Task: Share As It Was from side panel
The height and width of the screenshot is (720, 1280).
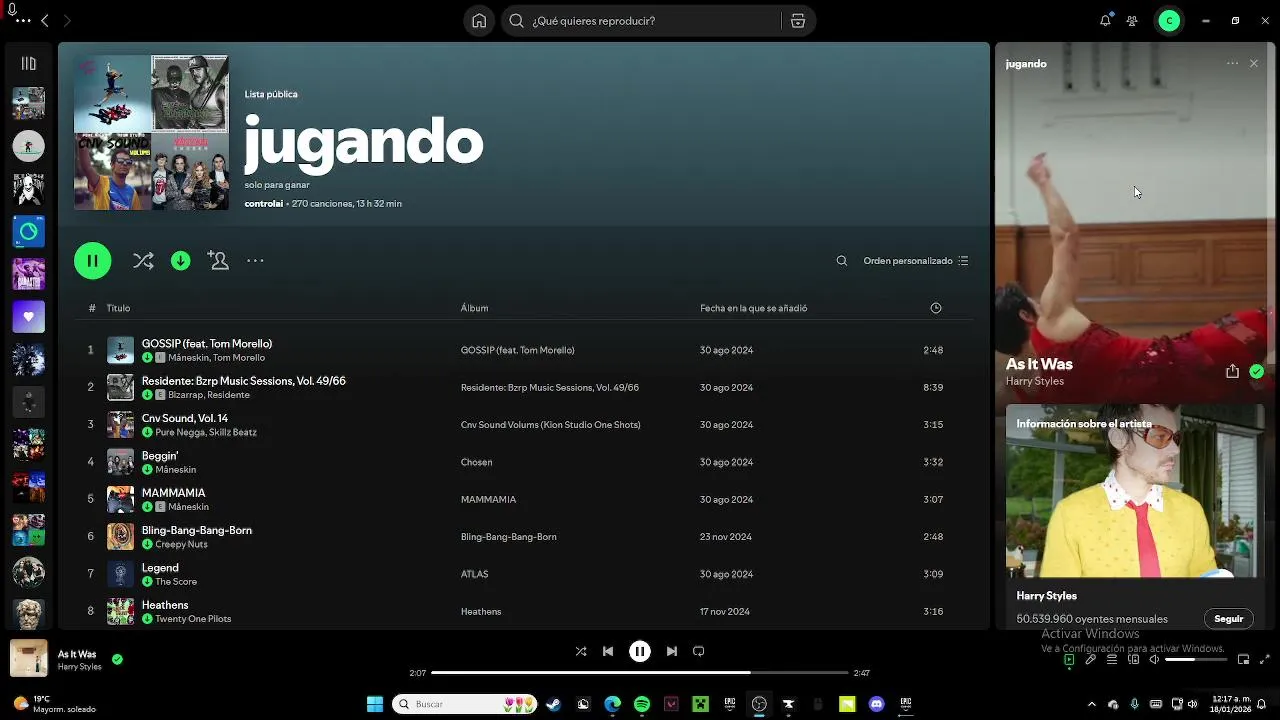Action: tap(1232, 371)
